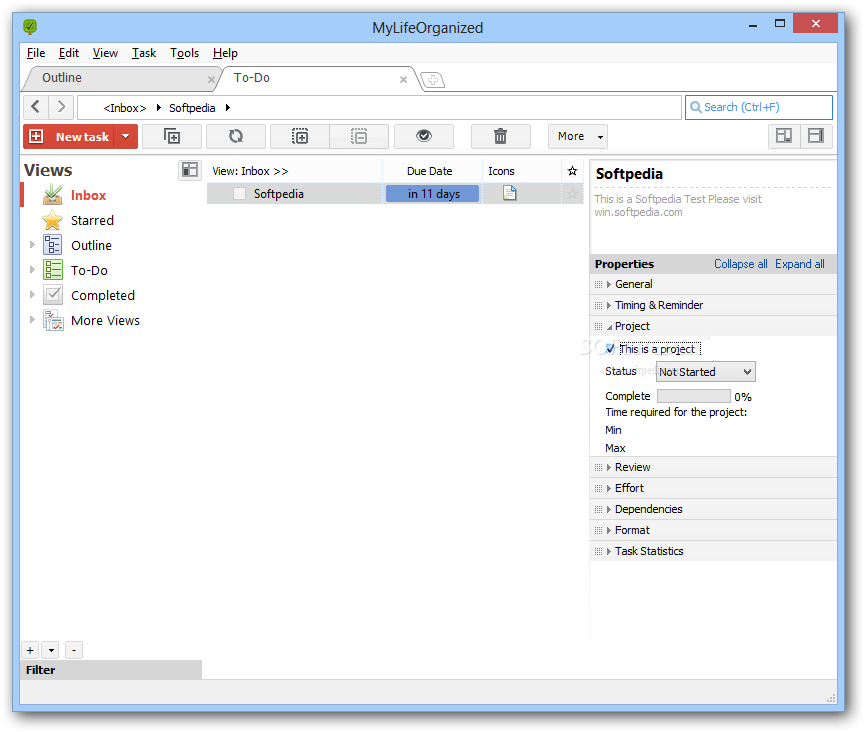
Task: Click Expand all link
Action: pyautogui.click(x=799, y=264)
